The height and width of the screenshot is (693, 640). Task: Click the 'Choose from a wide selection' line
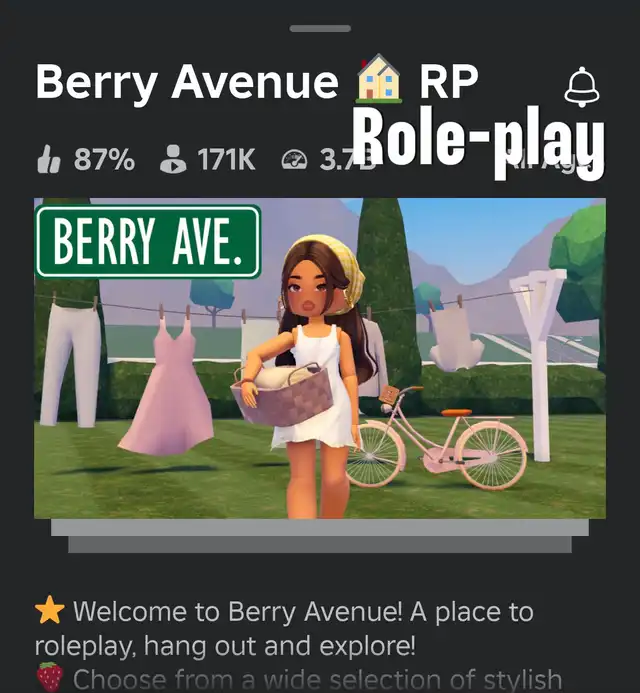pyautogui.click(x=317, y=678)
